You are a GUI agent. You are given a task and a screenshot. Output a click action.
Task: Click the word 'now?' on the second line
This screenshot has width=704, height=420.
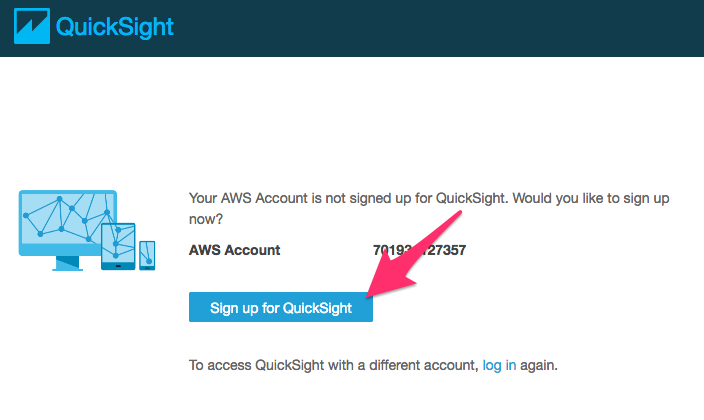point(206,218)
